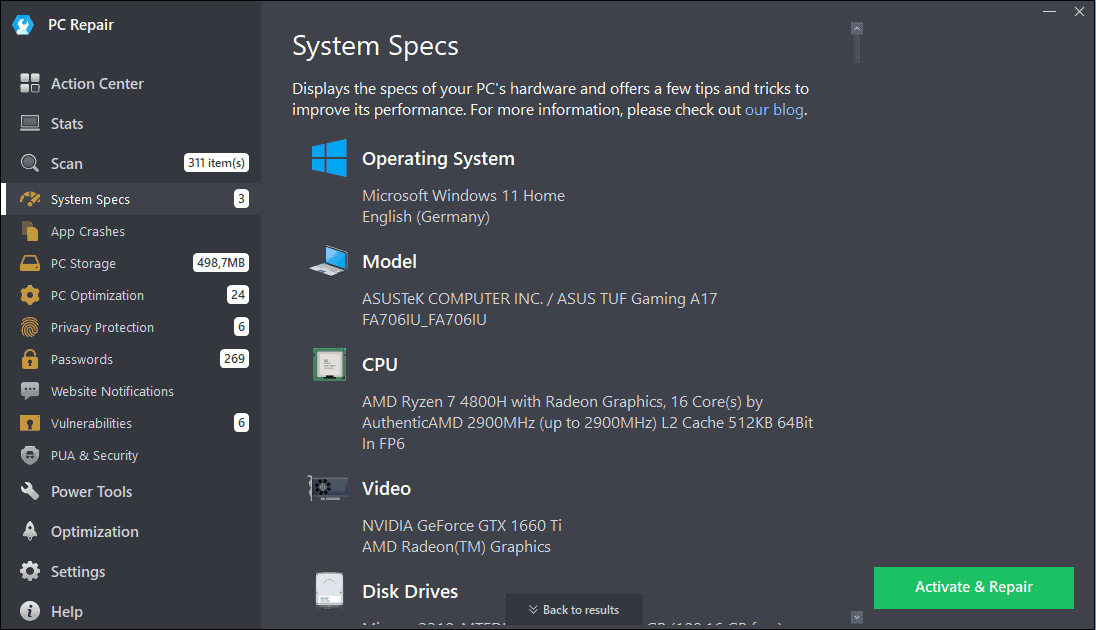Image resolution: width=1096 pixels, height=630 pixels.
Task: Click the 'Model' heading
Action: point(389,262)
